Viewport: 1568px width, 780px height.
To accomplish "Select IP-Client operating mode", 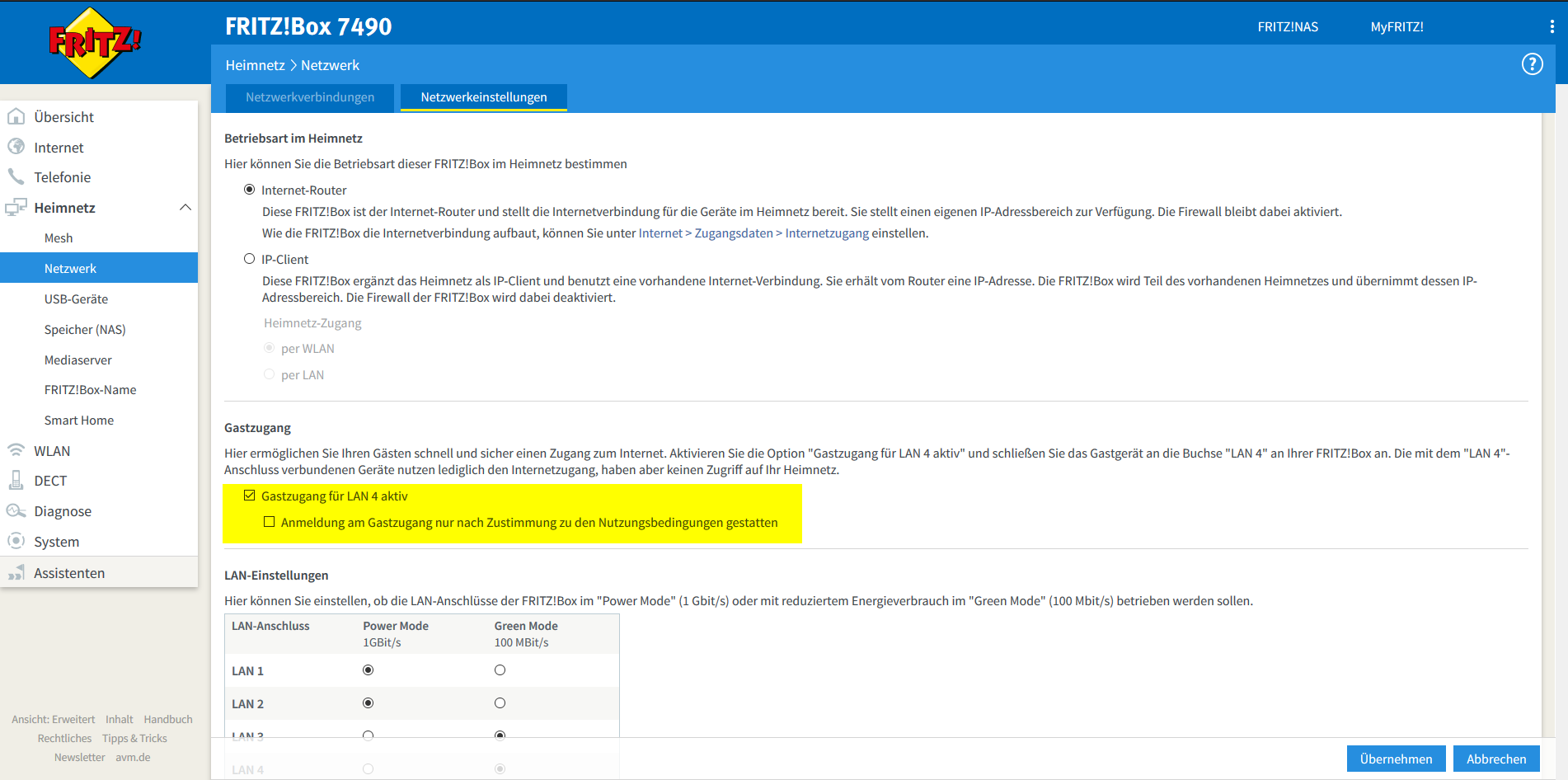I will pyautogui.click(x=250, y=259).
